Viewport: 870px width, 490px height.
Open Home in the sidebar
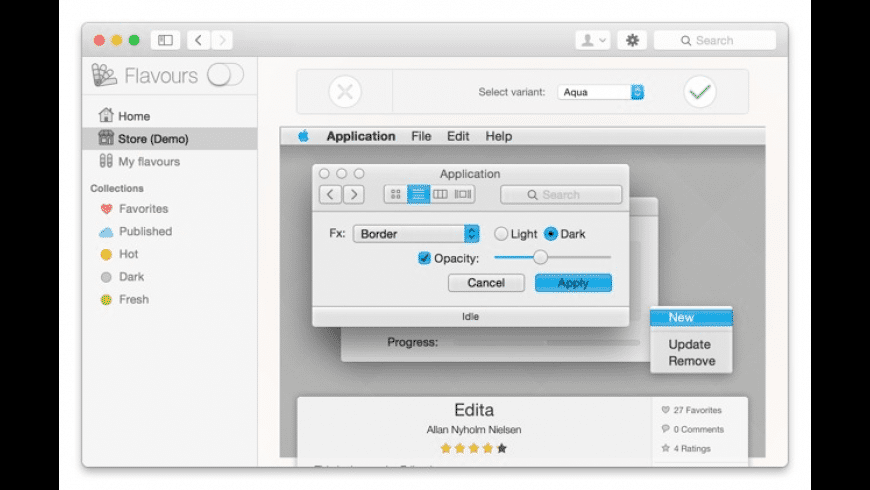click(x=169, y=116)
